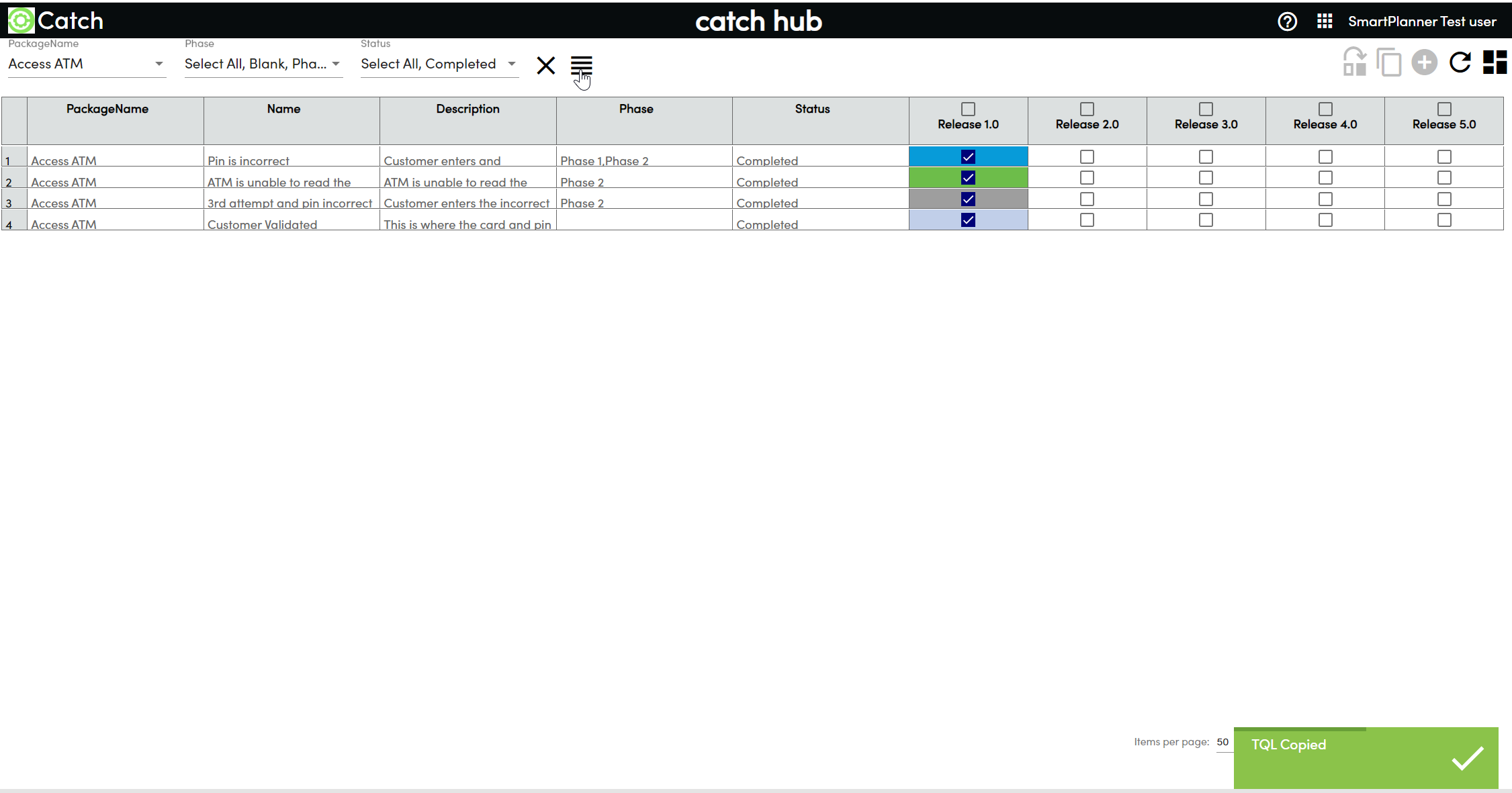Click the Catch logo icon
Image resolution: width=1512 pixels, height=793 pixels.
(x=21, y=21)
